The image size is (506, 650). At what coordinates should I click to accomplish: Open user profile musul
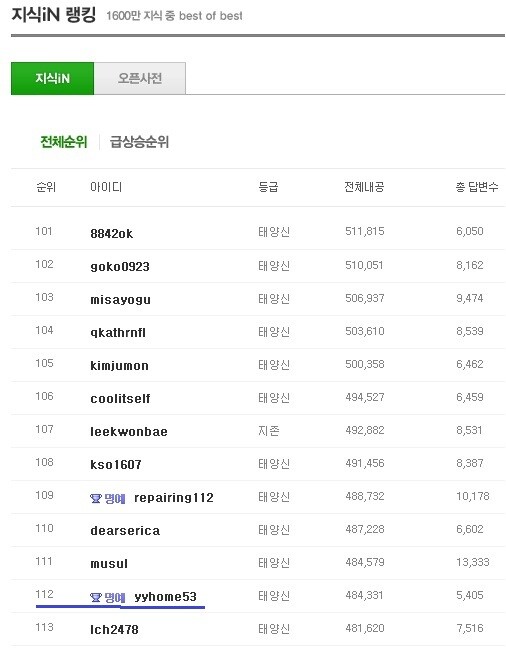pos(109,563)
